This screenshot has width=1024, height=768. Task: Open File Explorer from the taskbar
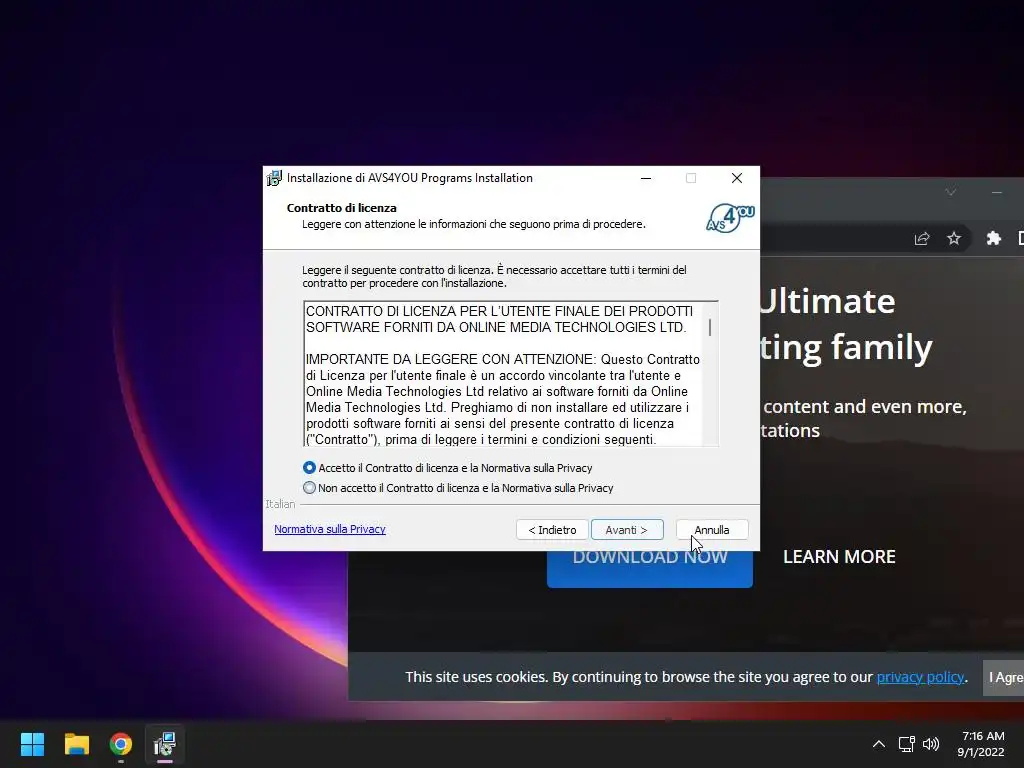pos(76,744)
